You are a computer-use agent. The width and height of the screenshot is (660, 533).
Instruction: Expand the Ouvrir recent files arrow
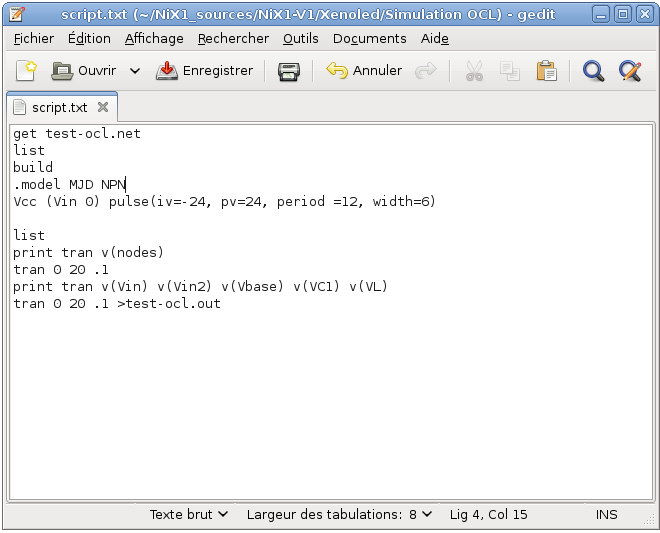click(x=135, y=71)
